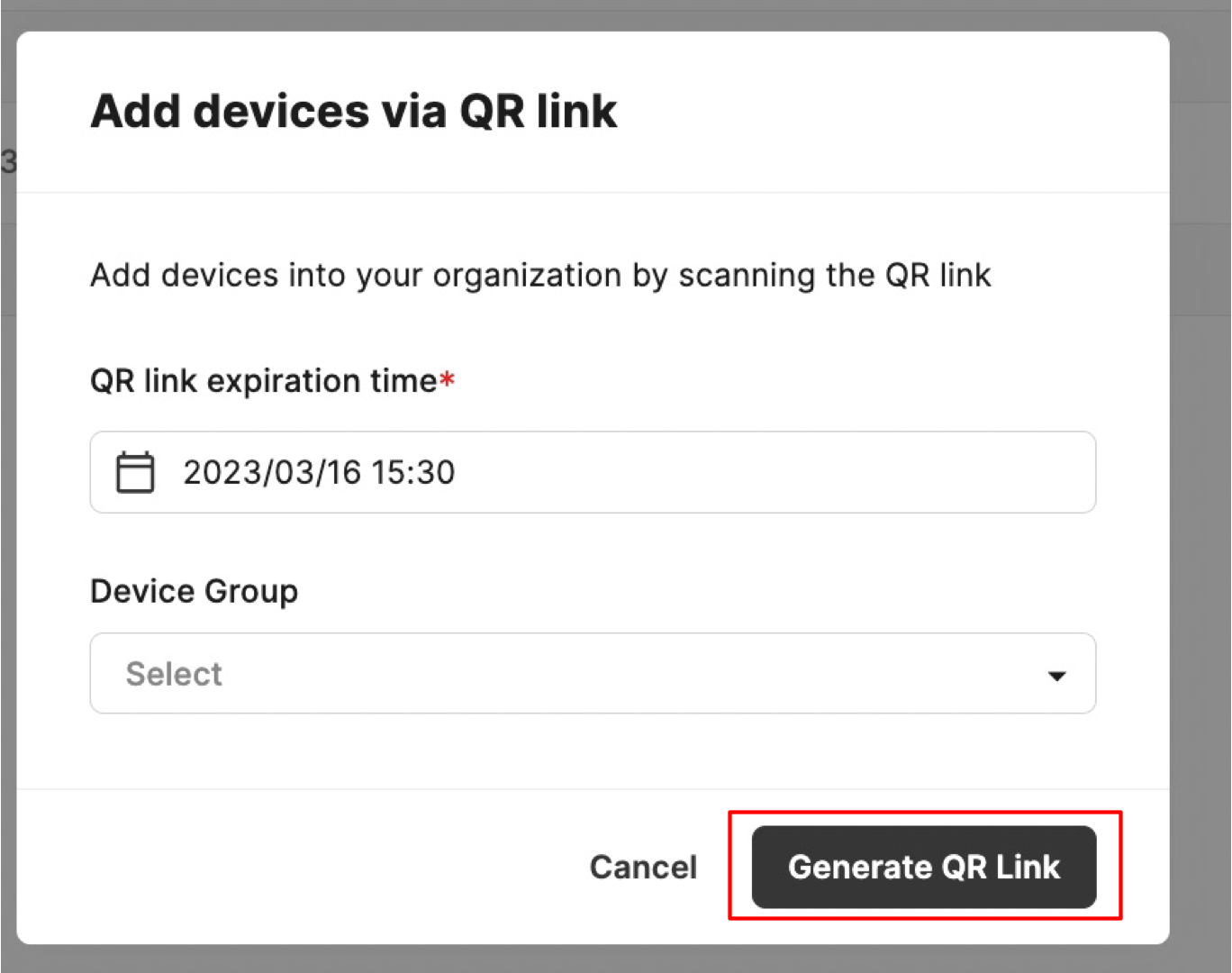Click the Device Group dropdown caret arrow
The height and width of the screenshot is (973, 1232).
(x=1056, y=675)
